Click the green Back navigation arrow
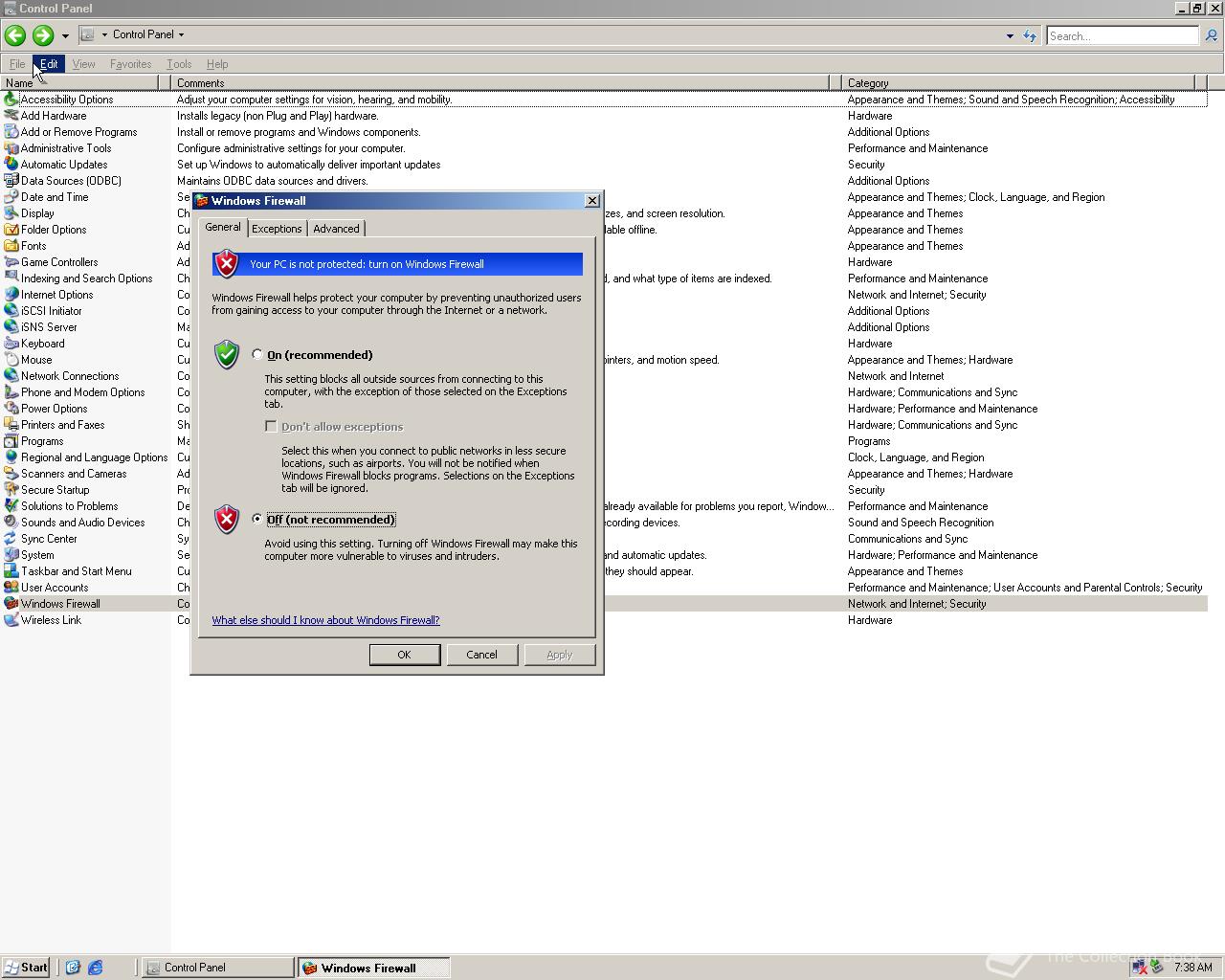Image resolution: width=1225 pixels, height=980 pixels. pyautogui.click(x=14, y=35)
